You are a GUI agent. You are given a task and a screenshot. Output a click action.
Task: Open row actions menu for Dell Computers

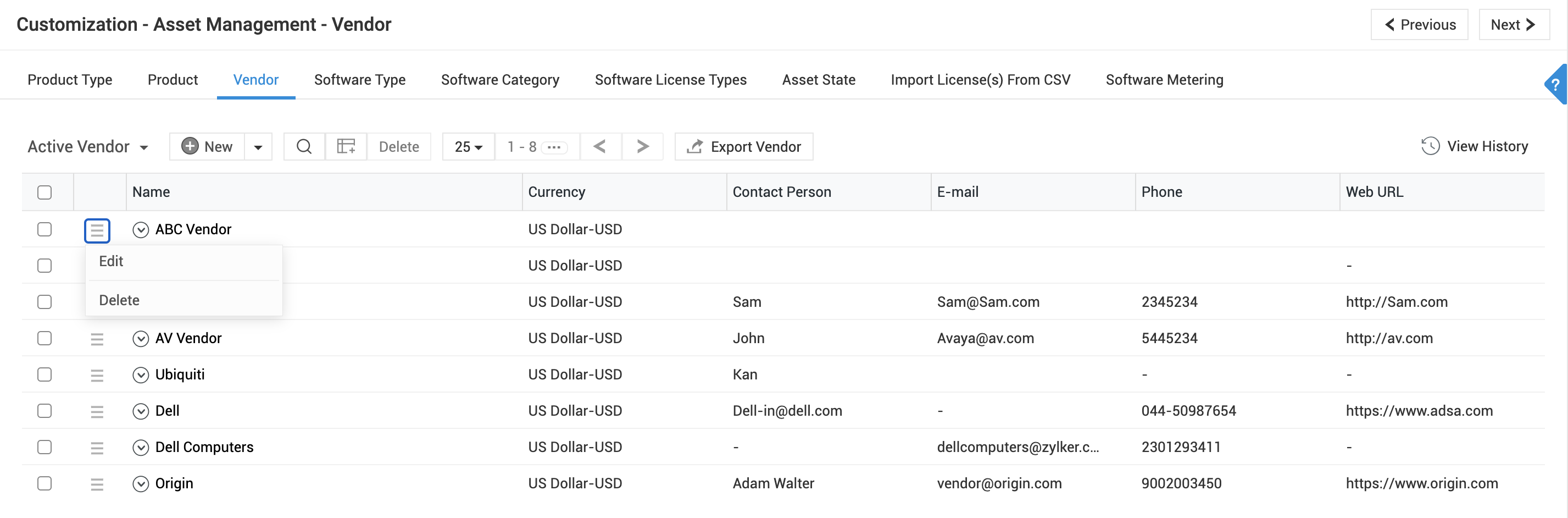[97, 448]
